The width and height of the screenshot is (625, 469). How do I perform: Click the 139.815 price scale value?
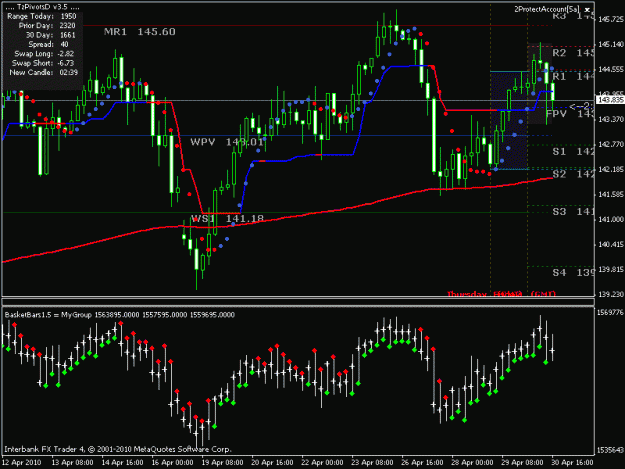[x=610, y=270]
